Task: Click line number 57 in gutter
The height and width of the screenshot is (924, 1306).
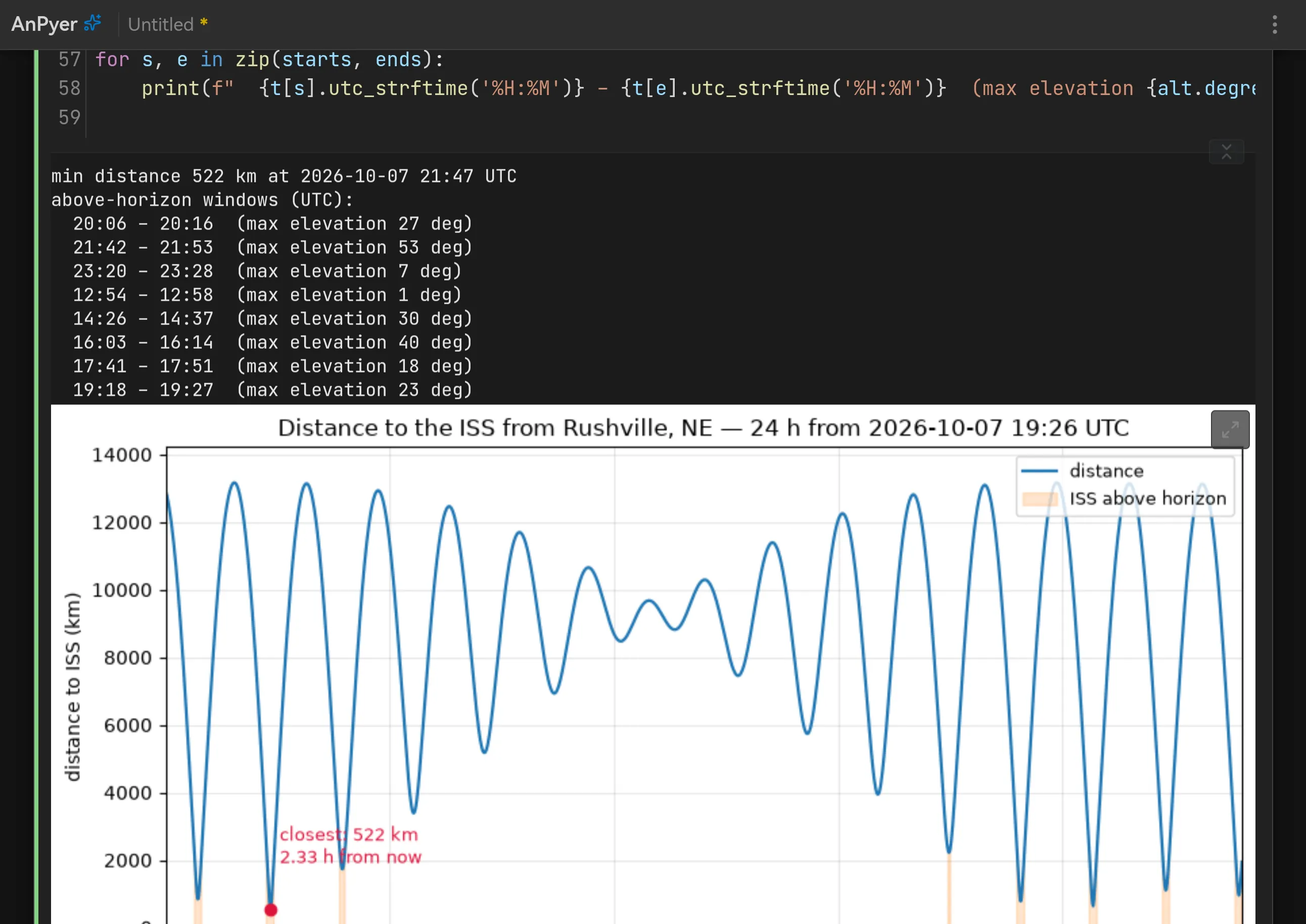Action: (x=69, y=60)
